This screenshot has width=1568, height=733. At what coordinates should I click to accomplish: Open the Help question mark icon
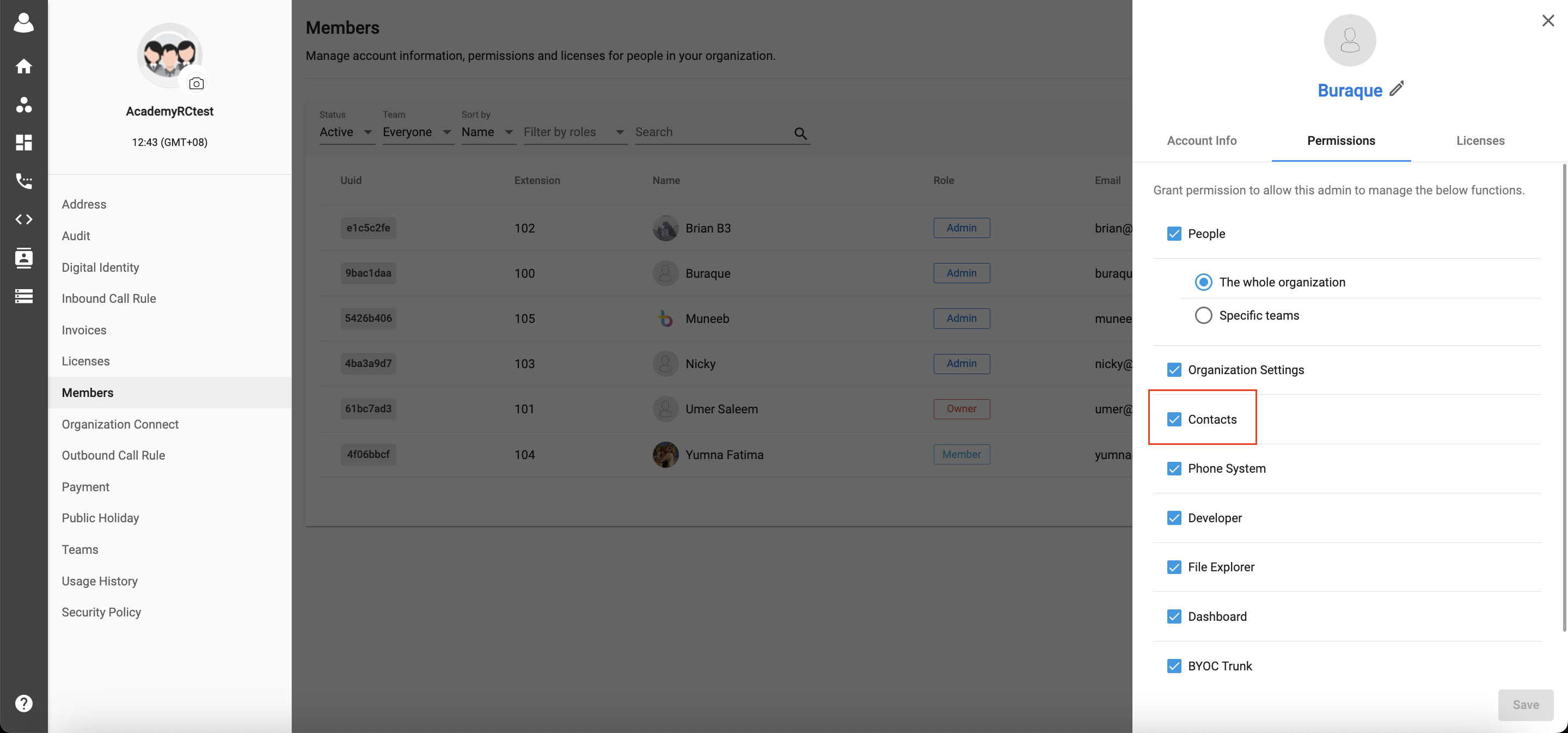(24, 703)
